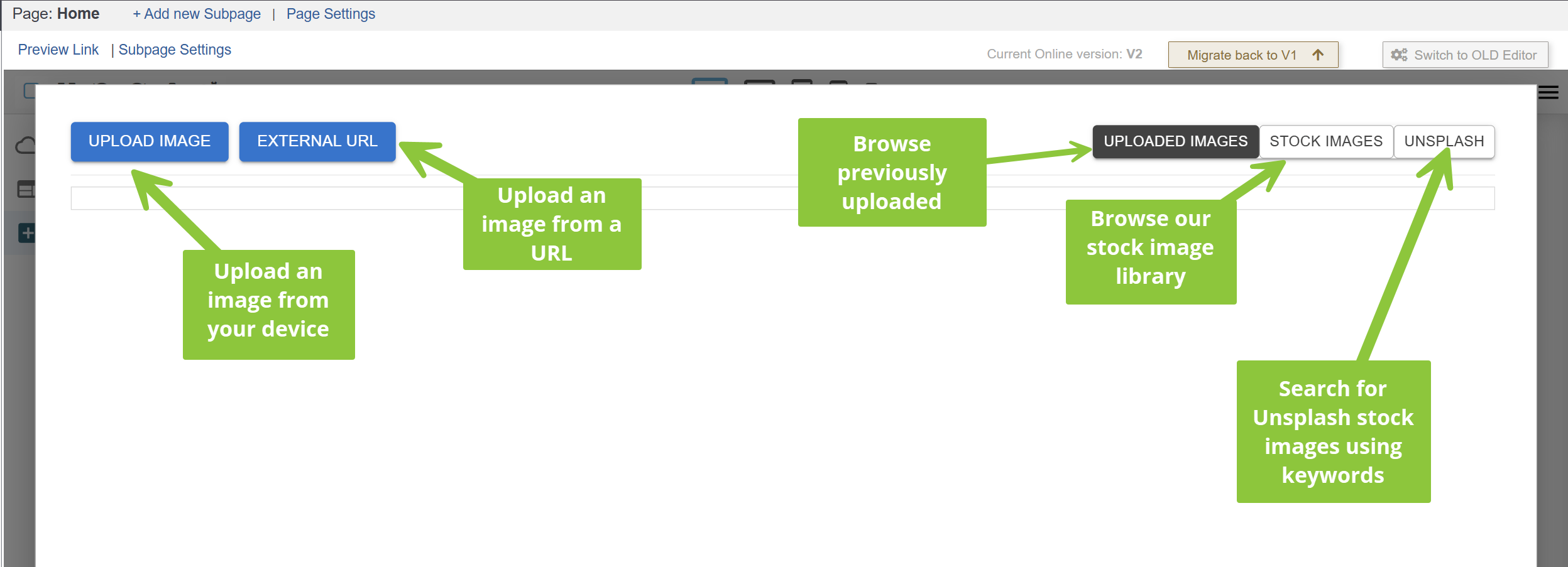Switch to the STOCK IMAGES tab

pyautogui.click(x=1326, y=141)
